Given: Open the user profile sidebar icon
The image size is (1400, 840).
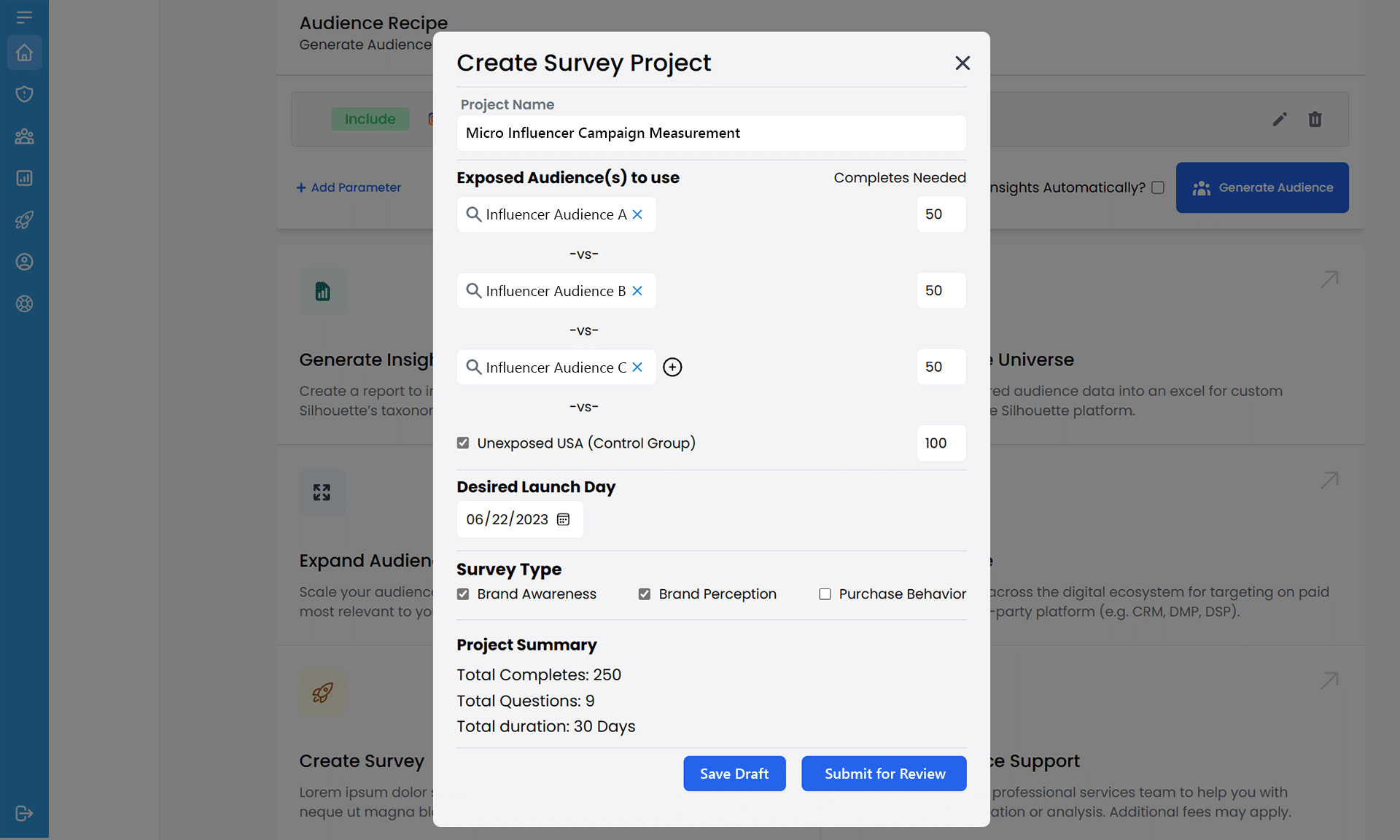Looking at the screenshot, I should tap(24, 262).
